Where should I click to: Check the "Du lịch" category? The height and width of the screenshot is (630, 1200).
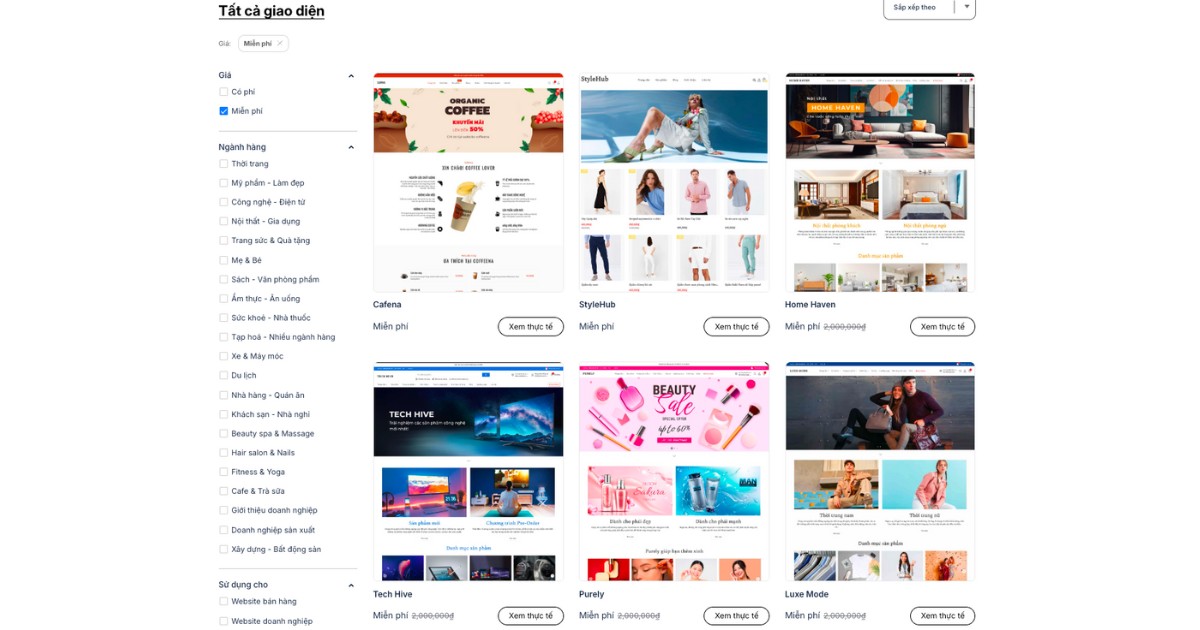tap(222, 375)
